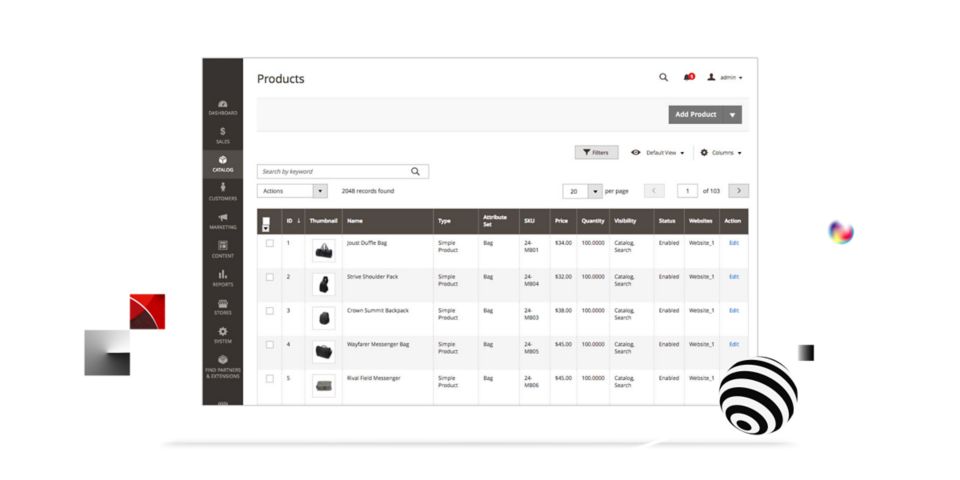Sort the table by ID column
The image size is (960, 480).
point(293,221)
